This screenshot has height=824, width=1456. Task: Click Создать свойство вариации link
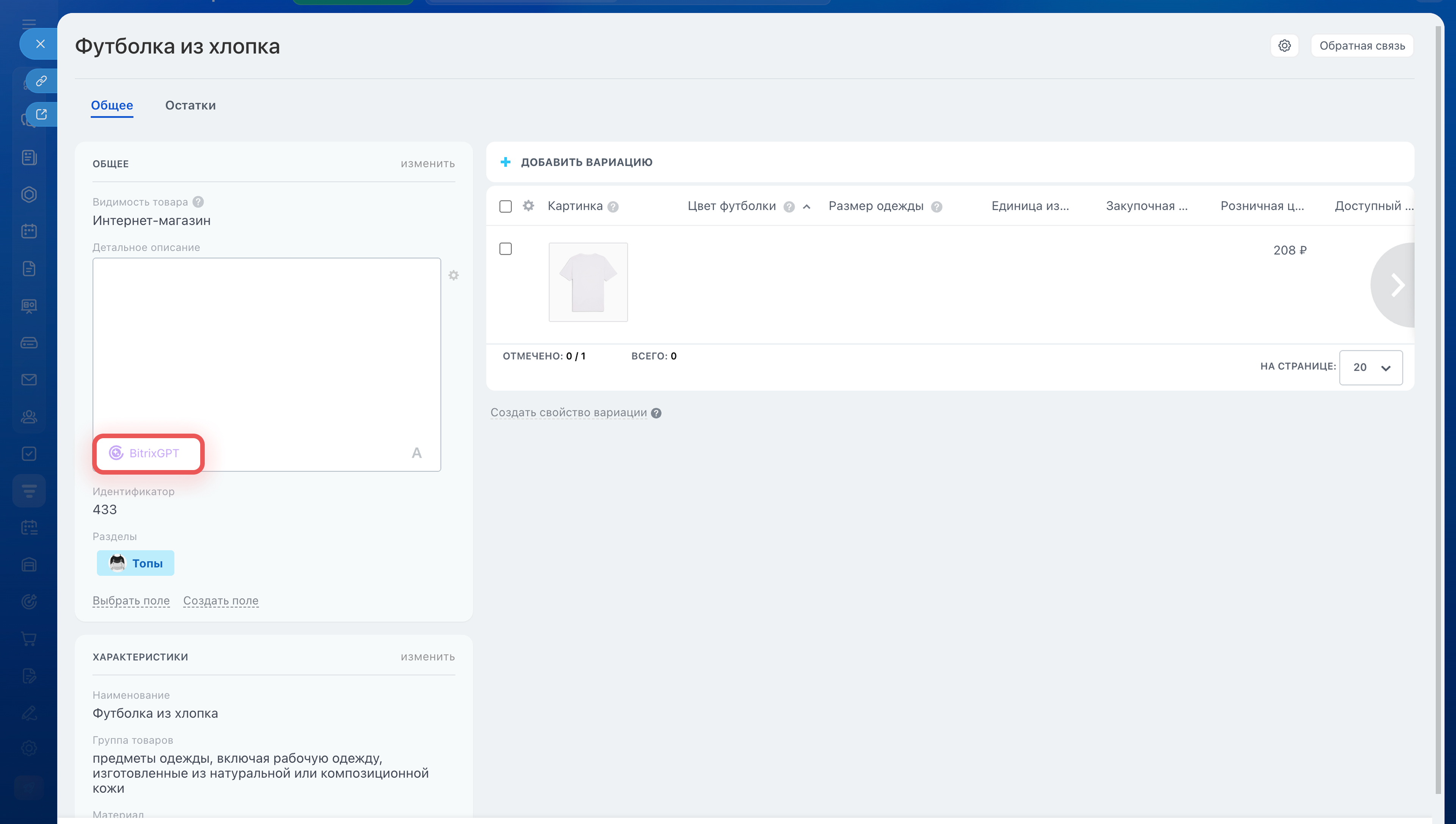568,412
